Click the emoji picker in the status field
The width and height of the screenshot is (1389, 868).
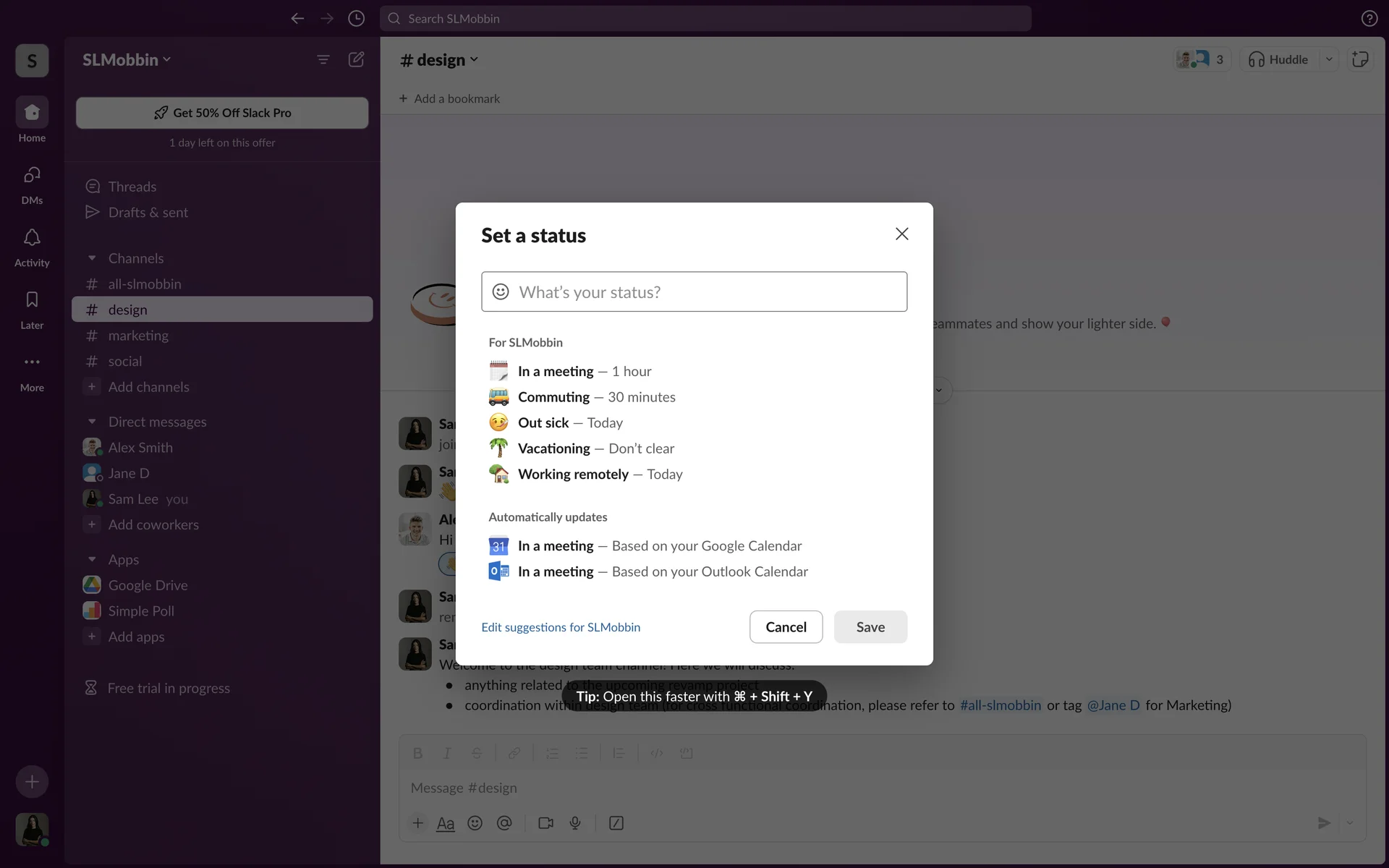[500, 292]
